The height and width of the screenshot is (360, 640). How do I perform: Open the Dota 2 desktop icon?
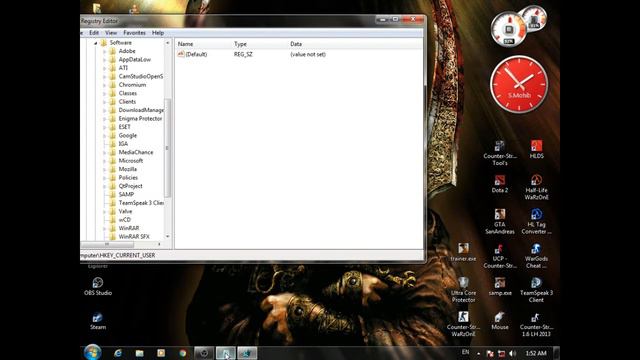pyautogui.click(x=500, y=184)
